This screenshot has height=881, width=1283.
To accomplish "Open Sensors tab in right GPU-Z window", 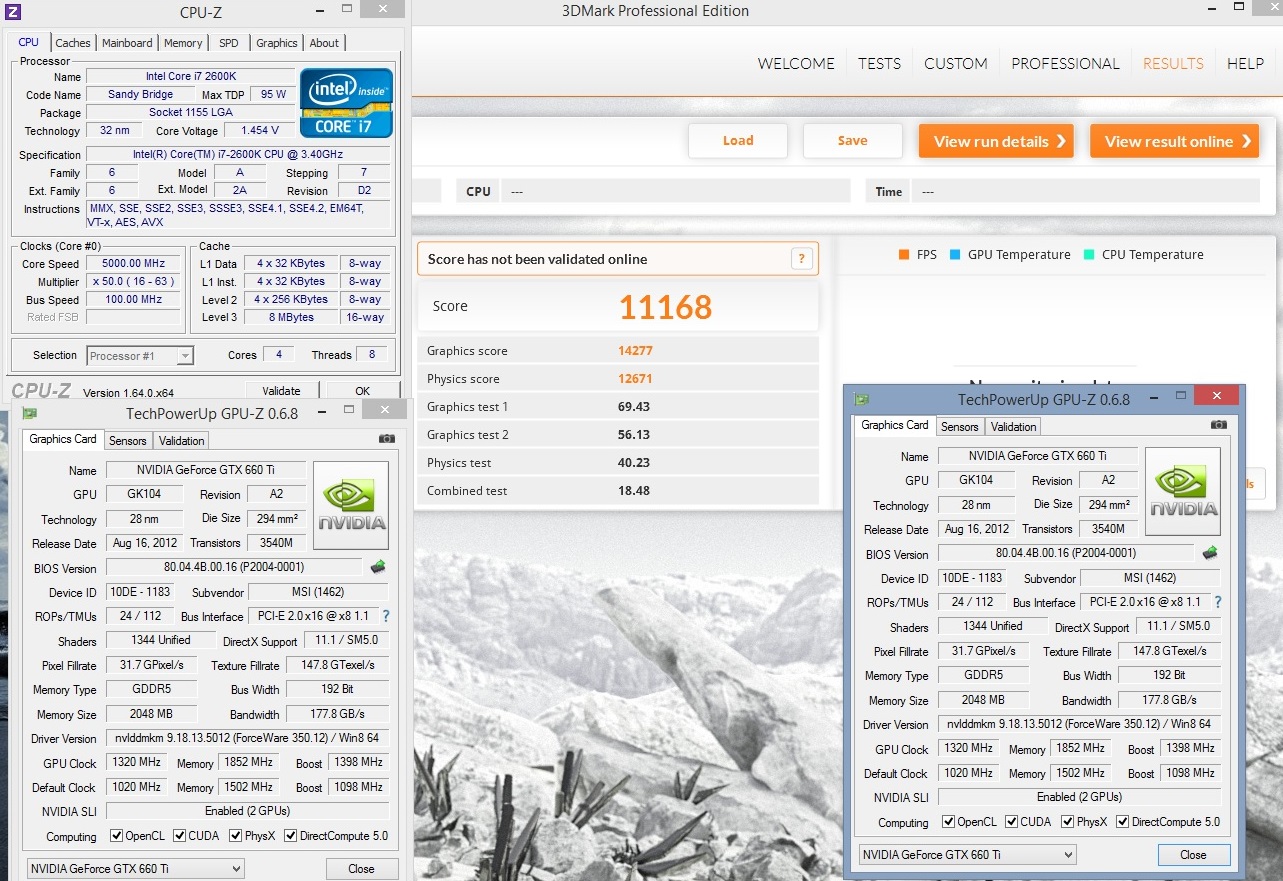I will coord(960,426).
